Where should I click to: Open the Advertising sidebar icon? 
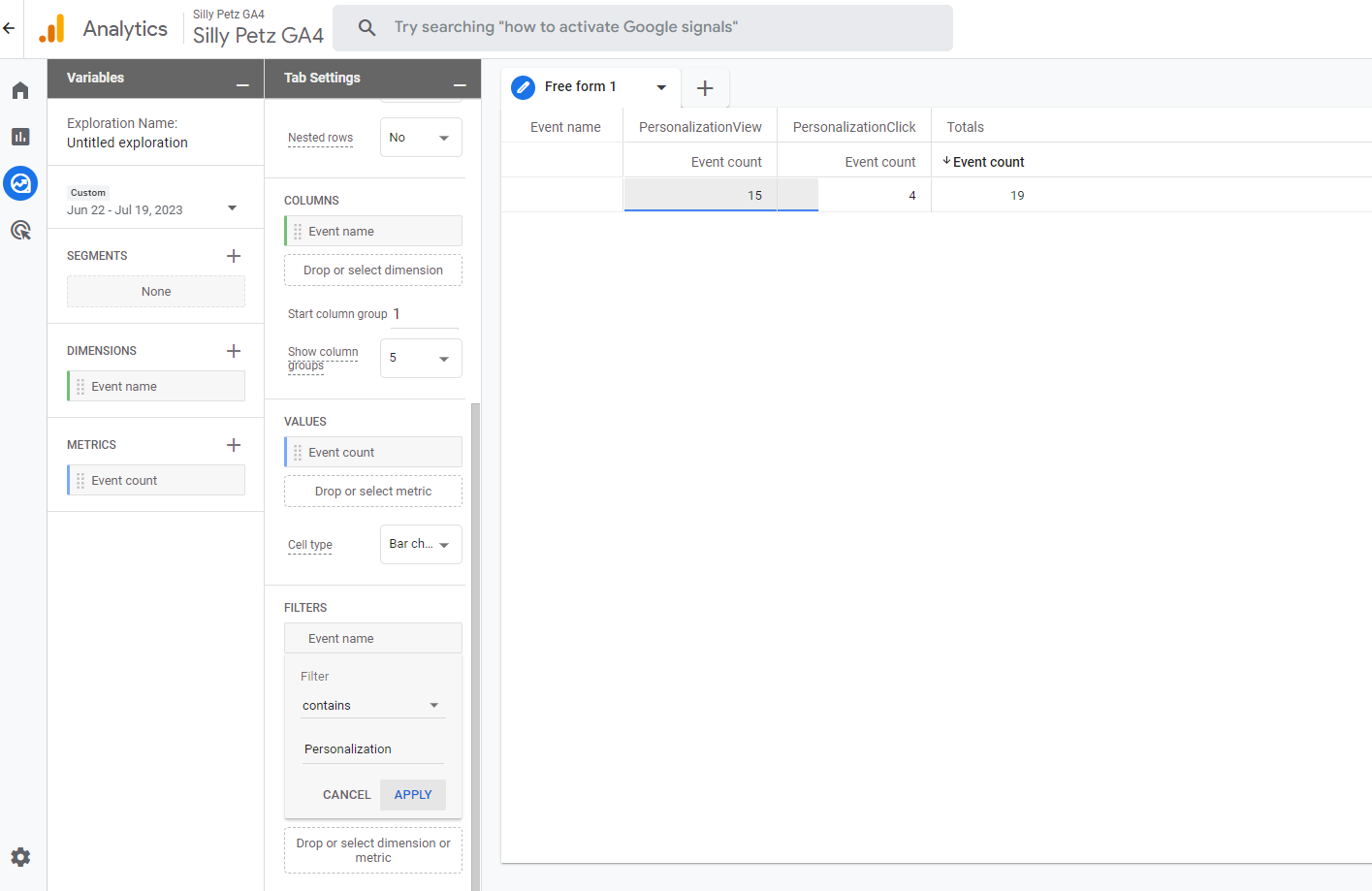pyautogui.click(x=20, y=230)
